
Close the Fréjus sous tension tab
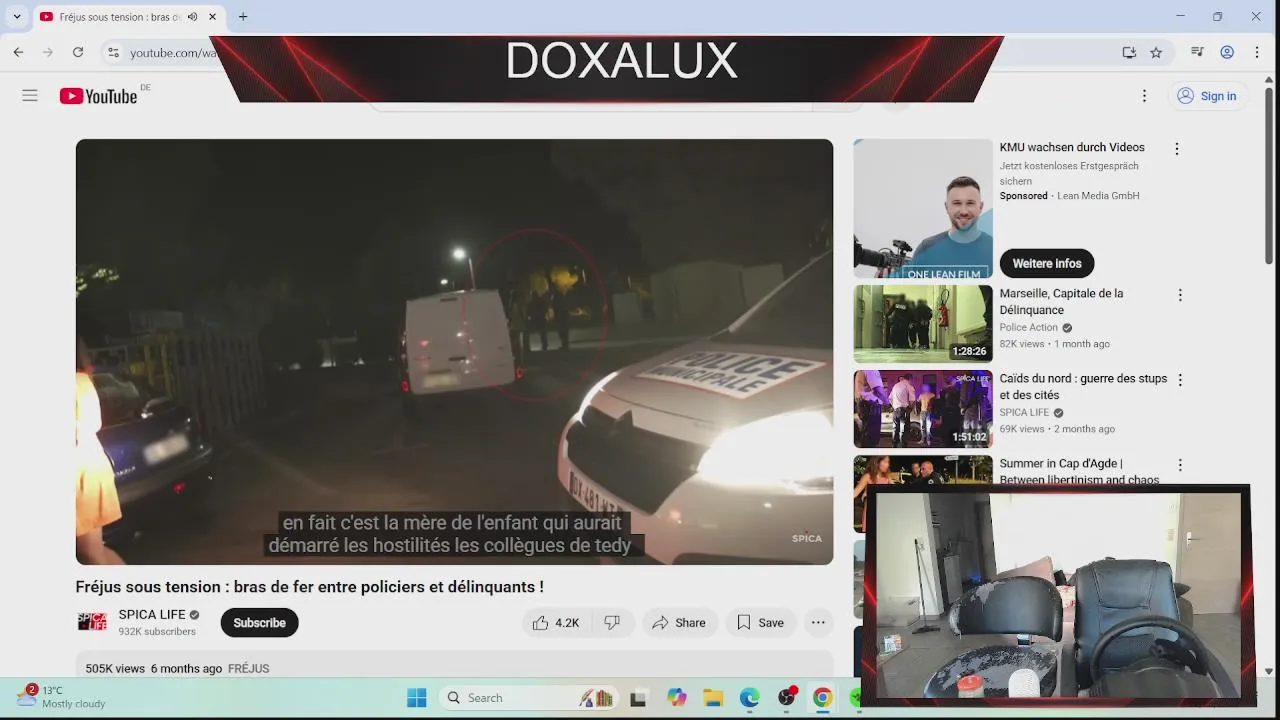(x=212, y=17)
